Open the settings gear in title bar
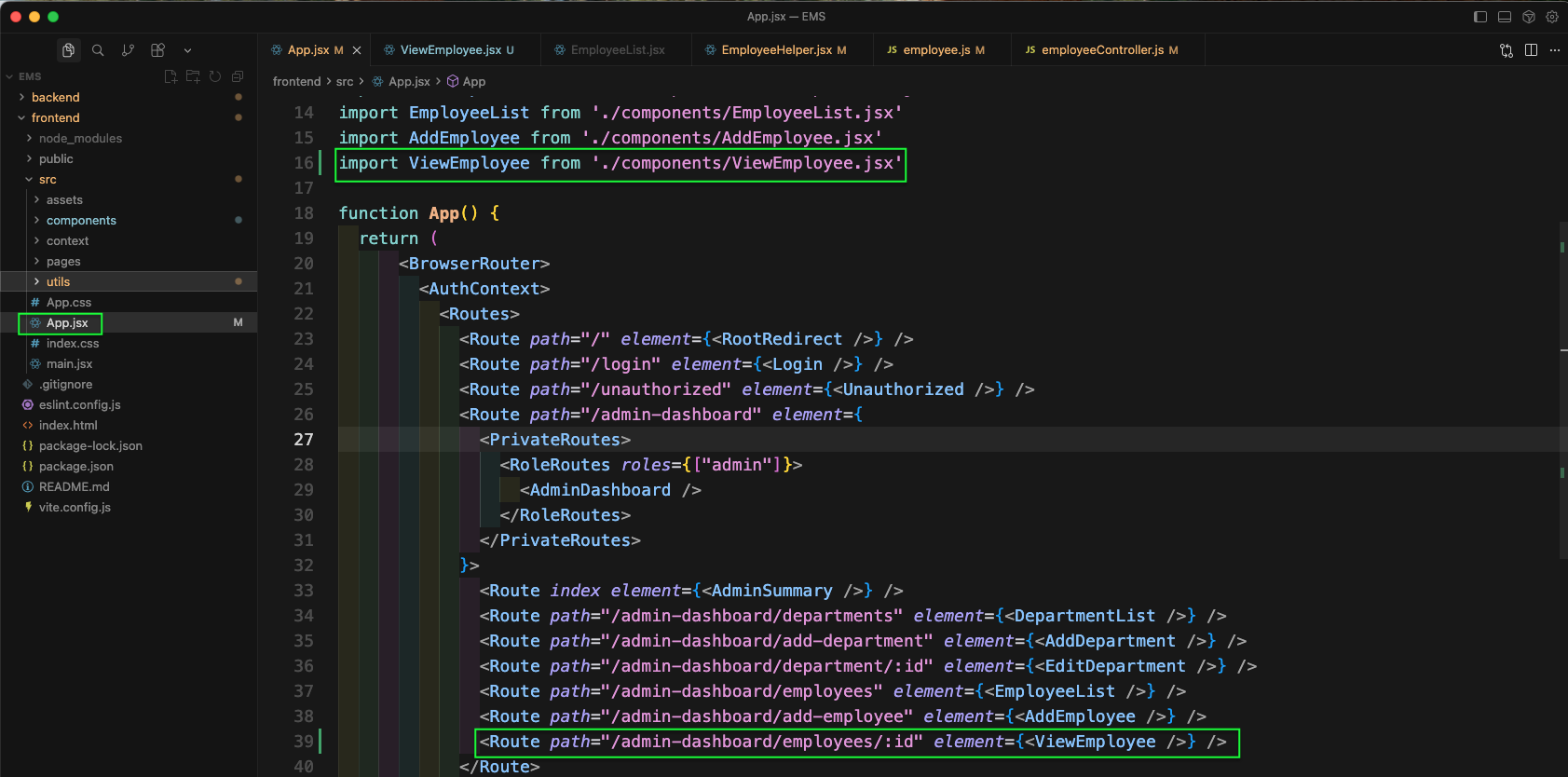 (x=1552, y=17)
